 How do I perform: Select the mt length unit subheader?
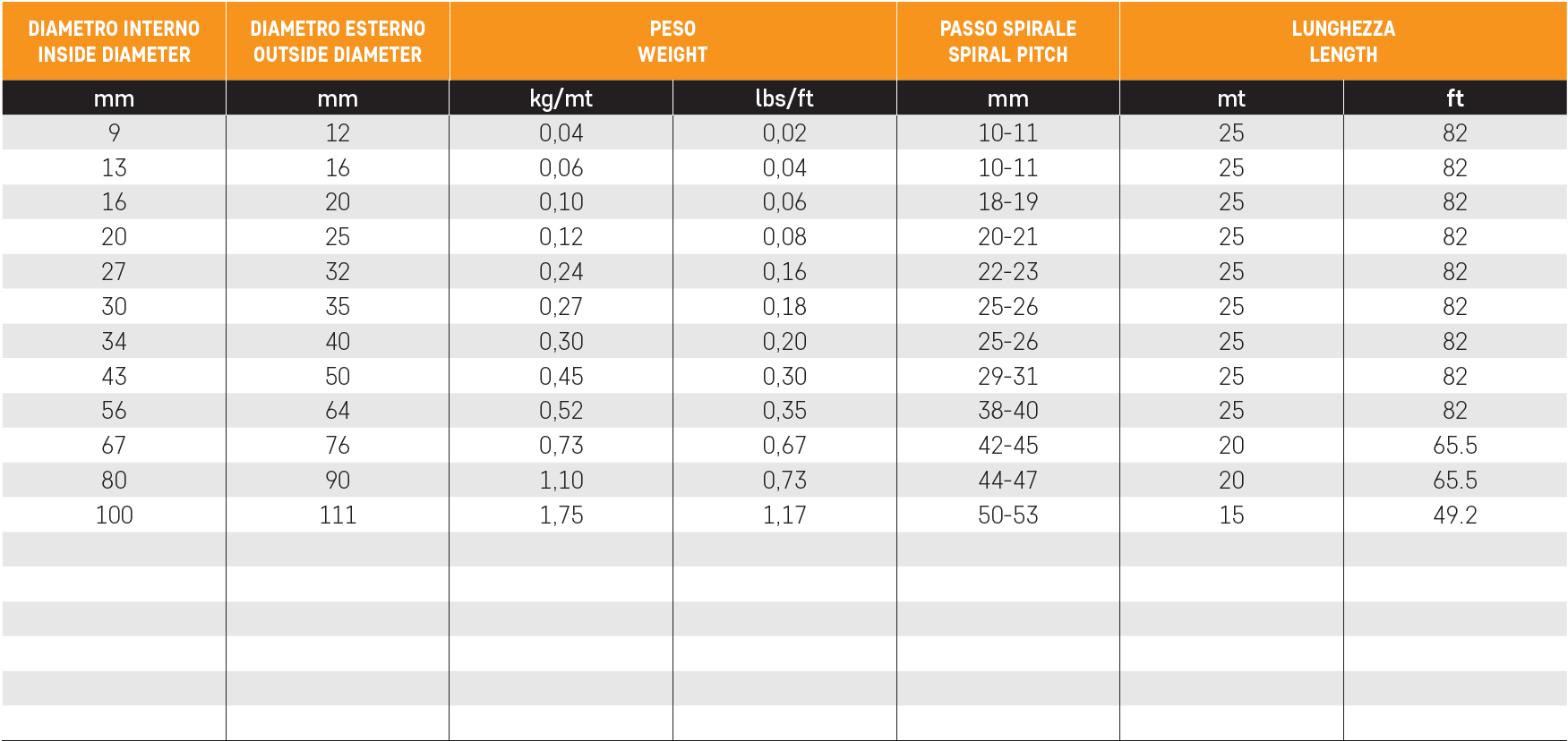[1231, 98]
